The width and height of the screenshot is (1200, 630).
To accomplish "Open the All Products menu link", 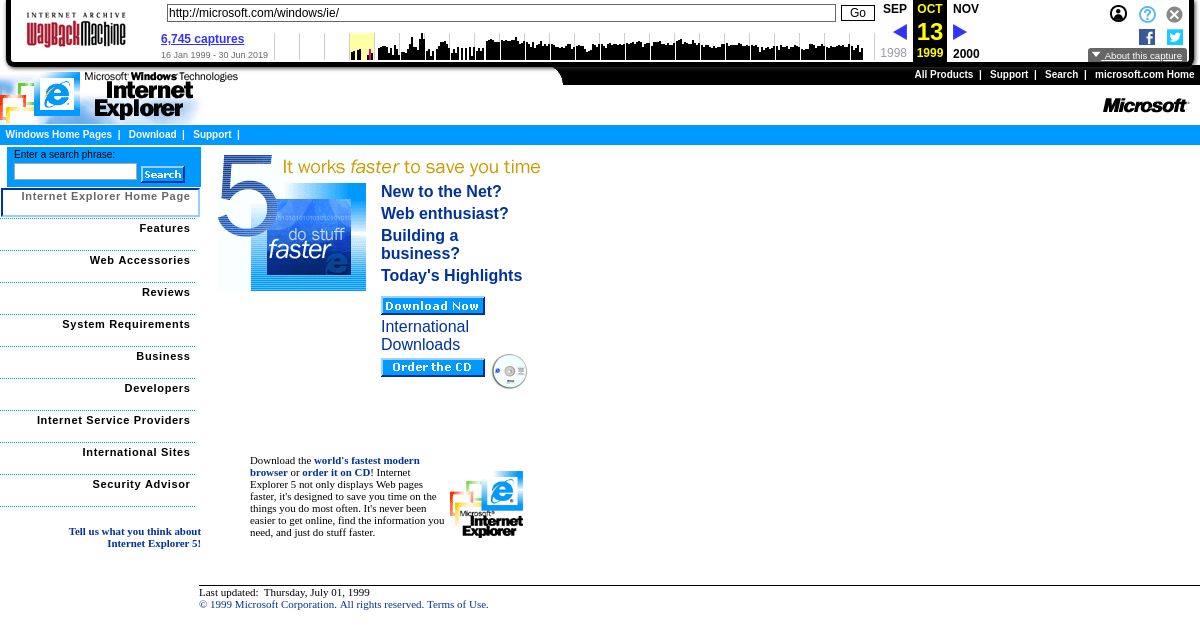I will (x=943, y=75).
